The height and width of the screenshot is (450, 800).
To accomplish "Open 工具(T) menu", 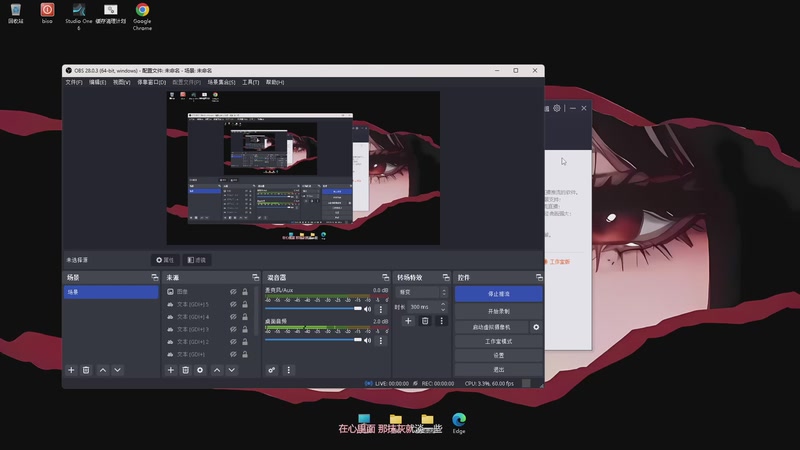I will click(251, 82).
